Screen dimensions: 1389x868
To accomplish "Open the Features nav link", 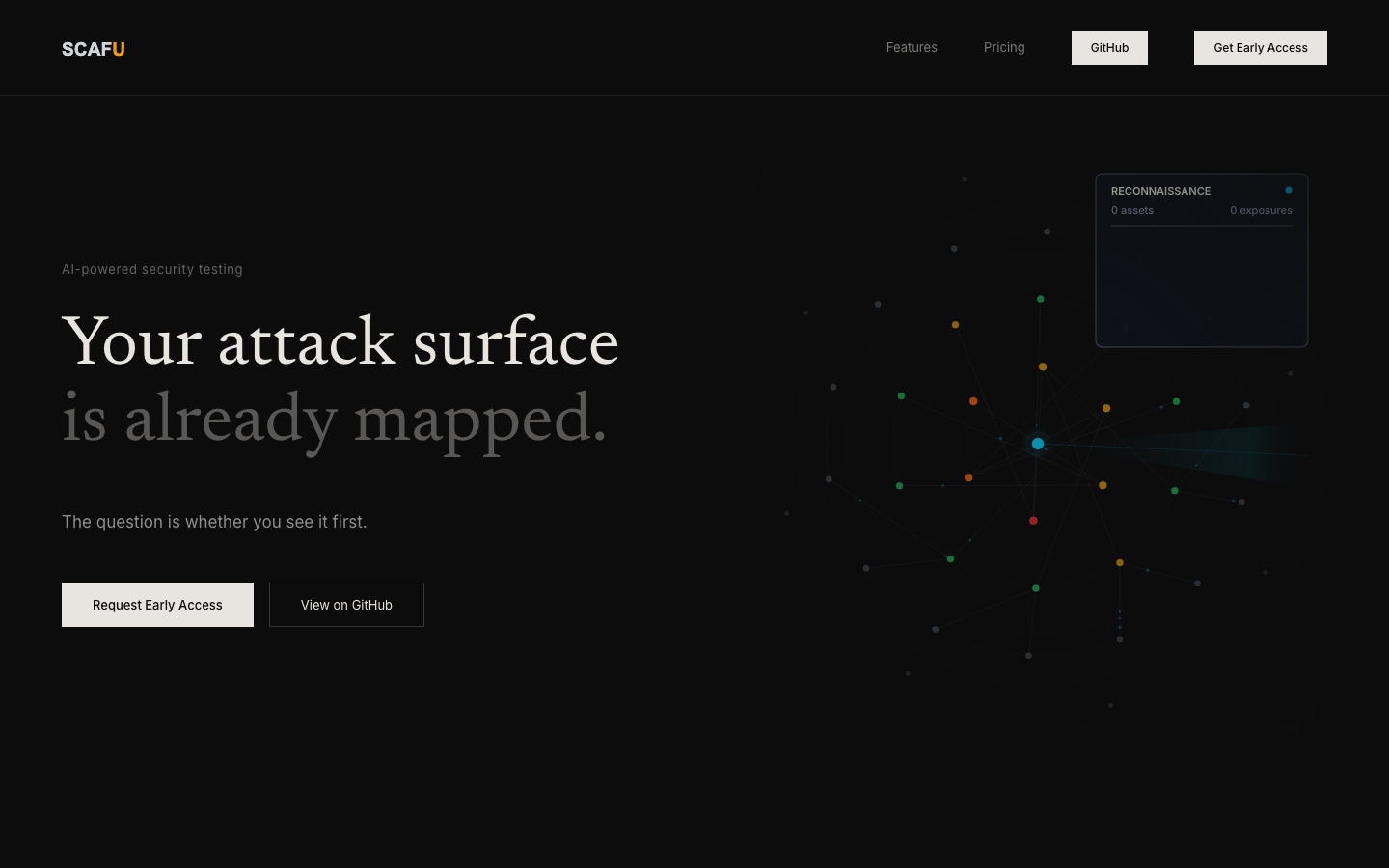I will click(x=912, y=47).
